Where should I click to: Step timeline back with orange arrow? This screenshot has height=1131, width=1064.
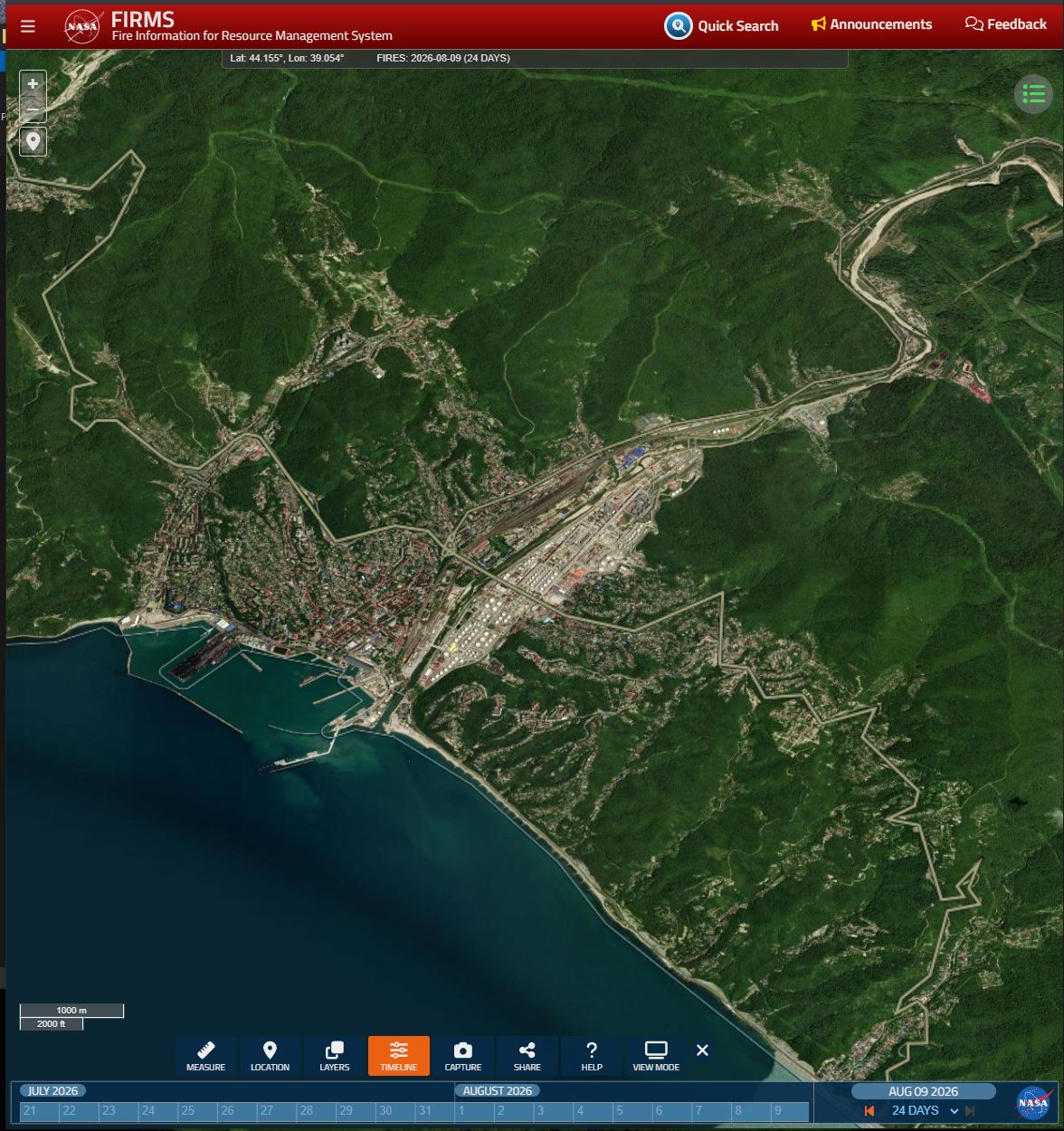tap(869, 1111)
